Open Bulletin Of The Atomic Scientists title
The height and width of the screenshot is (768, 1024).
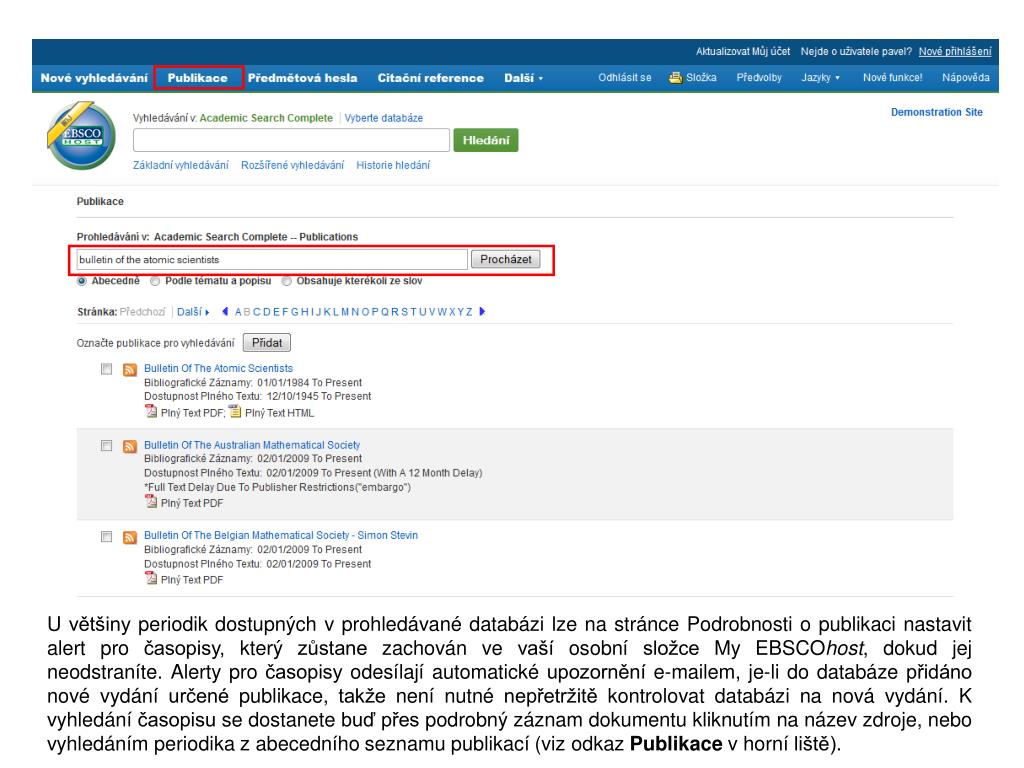[219, 368]
